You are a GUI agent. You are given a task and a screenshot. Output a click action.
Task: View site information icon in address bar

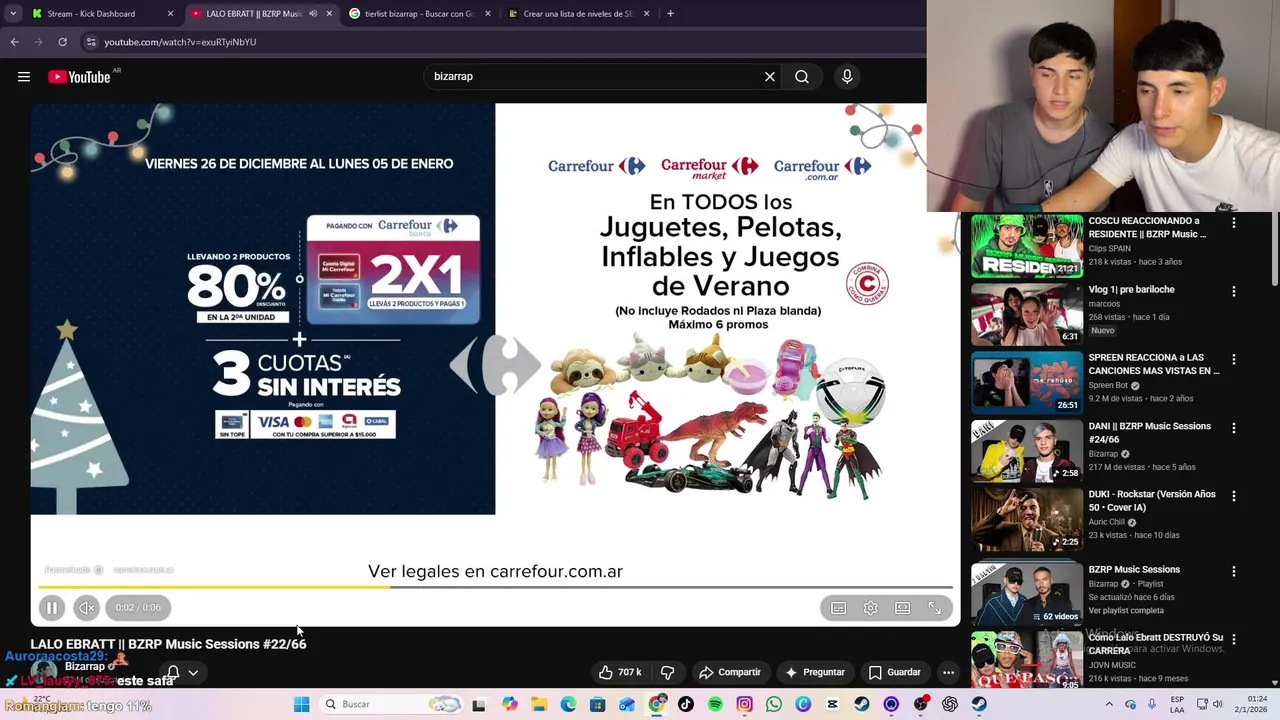(x=91, y=42)
